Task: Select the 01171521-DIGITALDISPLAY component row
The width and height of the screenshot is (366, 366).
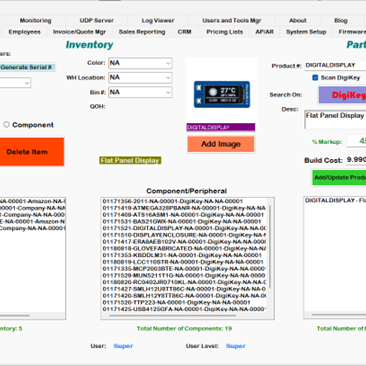Action: pos(184,228)
